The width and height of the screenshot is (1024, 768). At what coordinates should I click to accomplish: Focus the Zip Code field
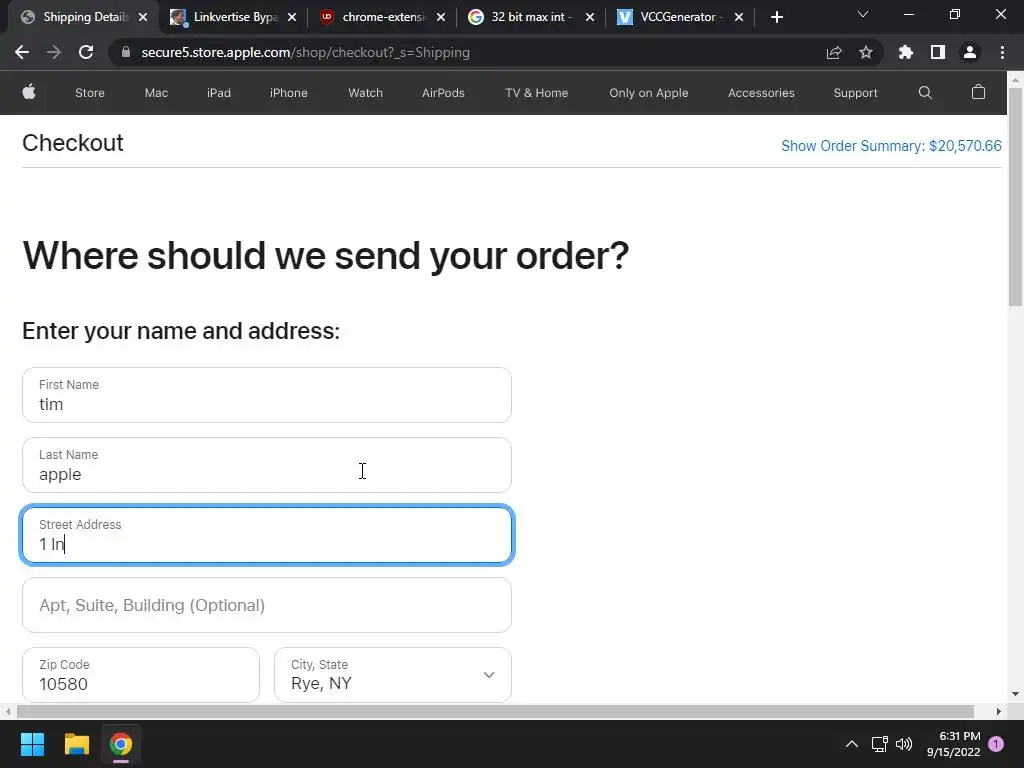(141, 675)
